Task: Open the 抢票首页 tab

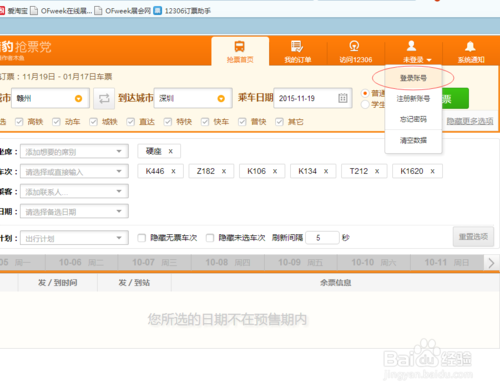Action: [240, 51]
